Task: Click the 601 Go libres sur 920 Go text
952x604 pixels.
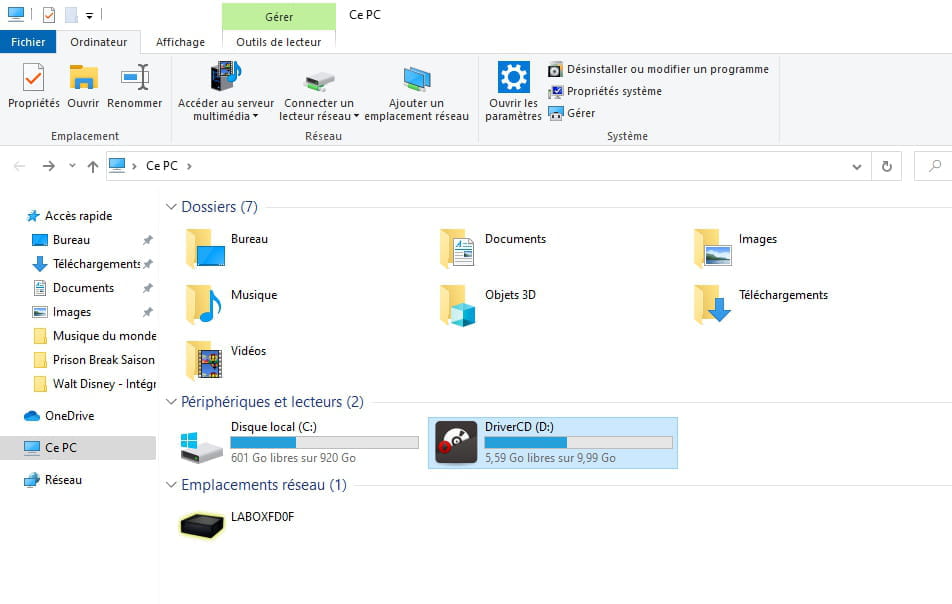Action: tap(293, 458)
